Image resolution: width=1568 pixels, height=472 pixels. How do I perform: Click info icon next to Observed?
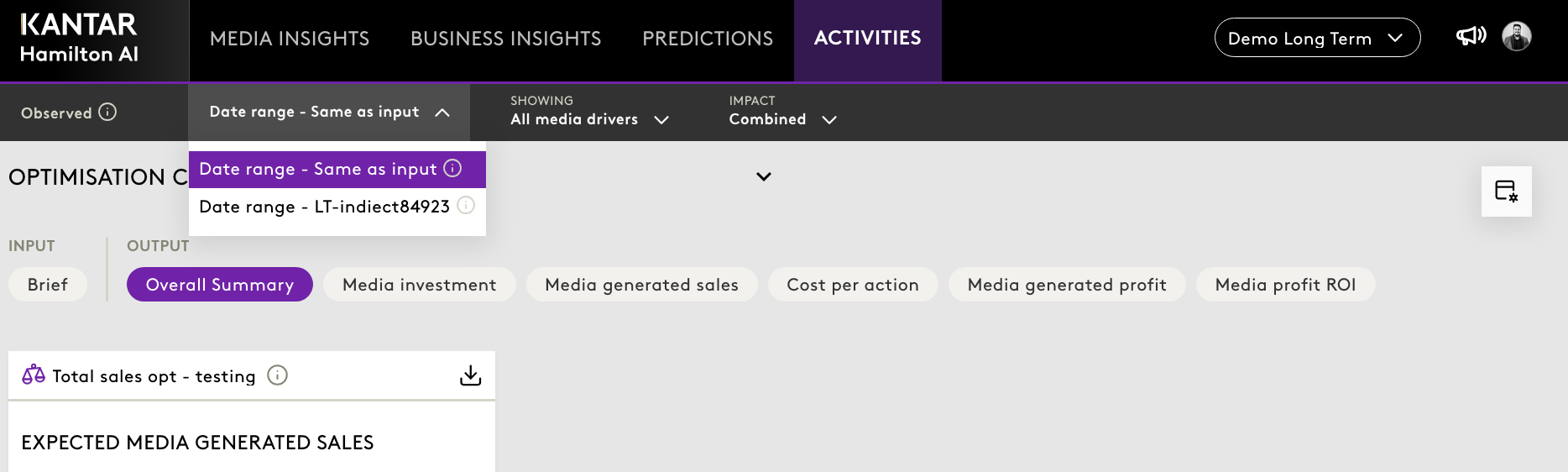(x=107, y=112)
